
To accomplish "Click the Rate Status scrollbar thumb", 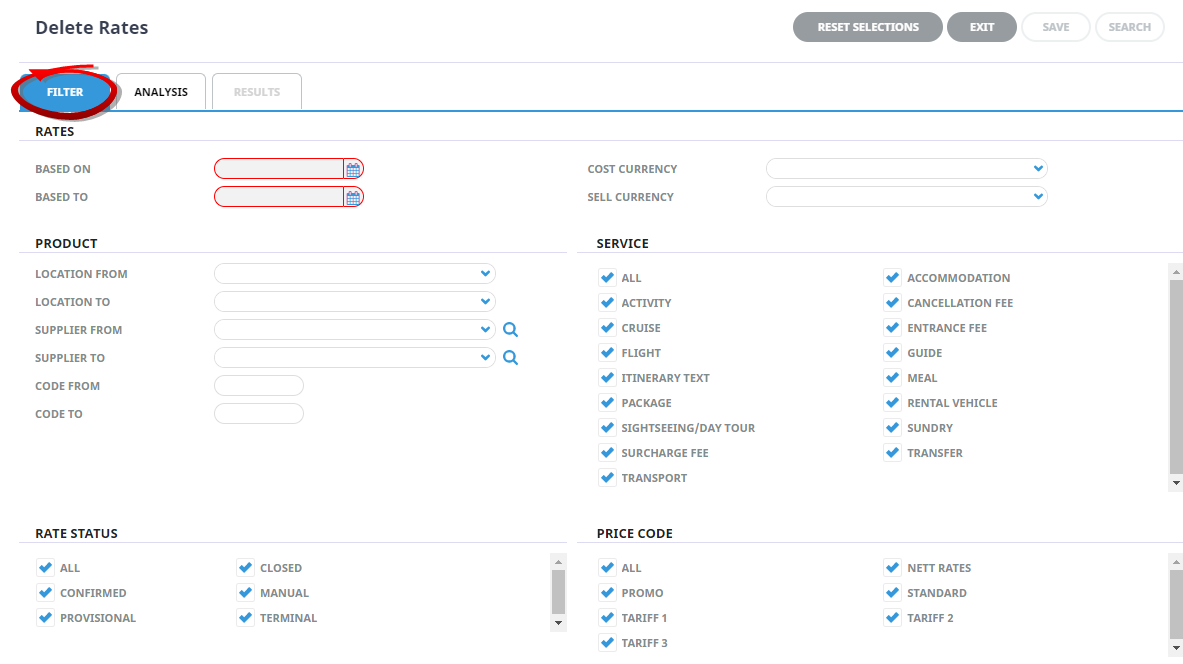I will click(x=558, y=591).
